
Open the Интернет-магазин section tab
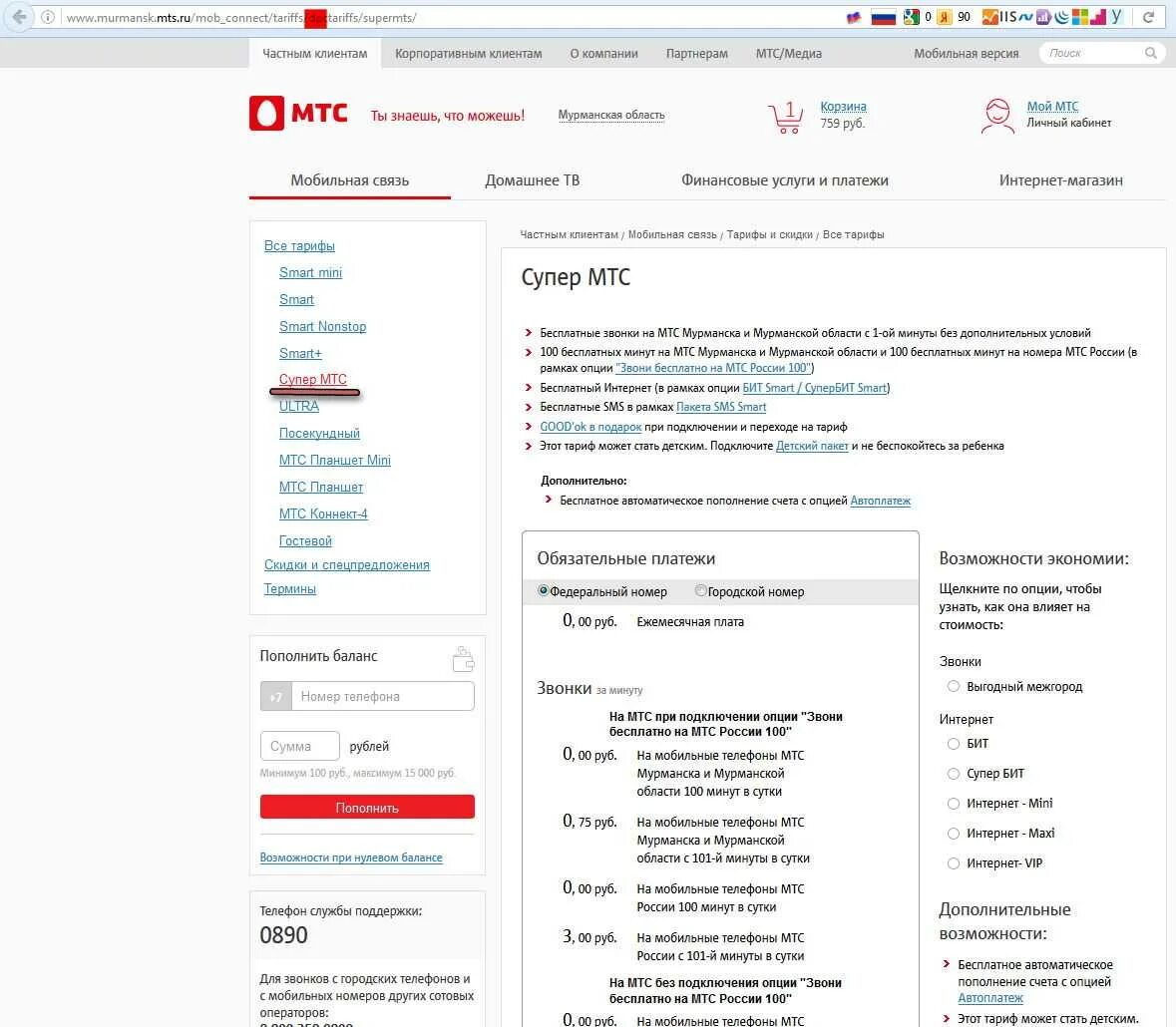click(1060, 179)
